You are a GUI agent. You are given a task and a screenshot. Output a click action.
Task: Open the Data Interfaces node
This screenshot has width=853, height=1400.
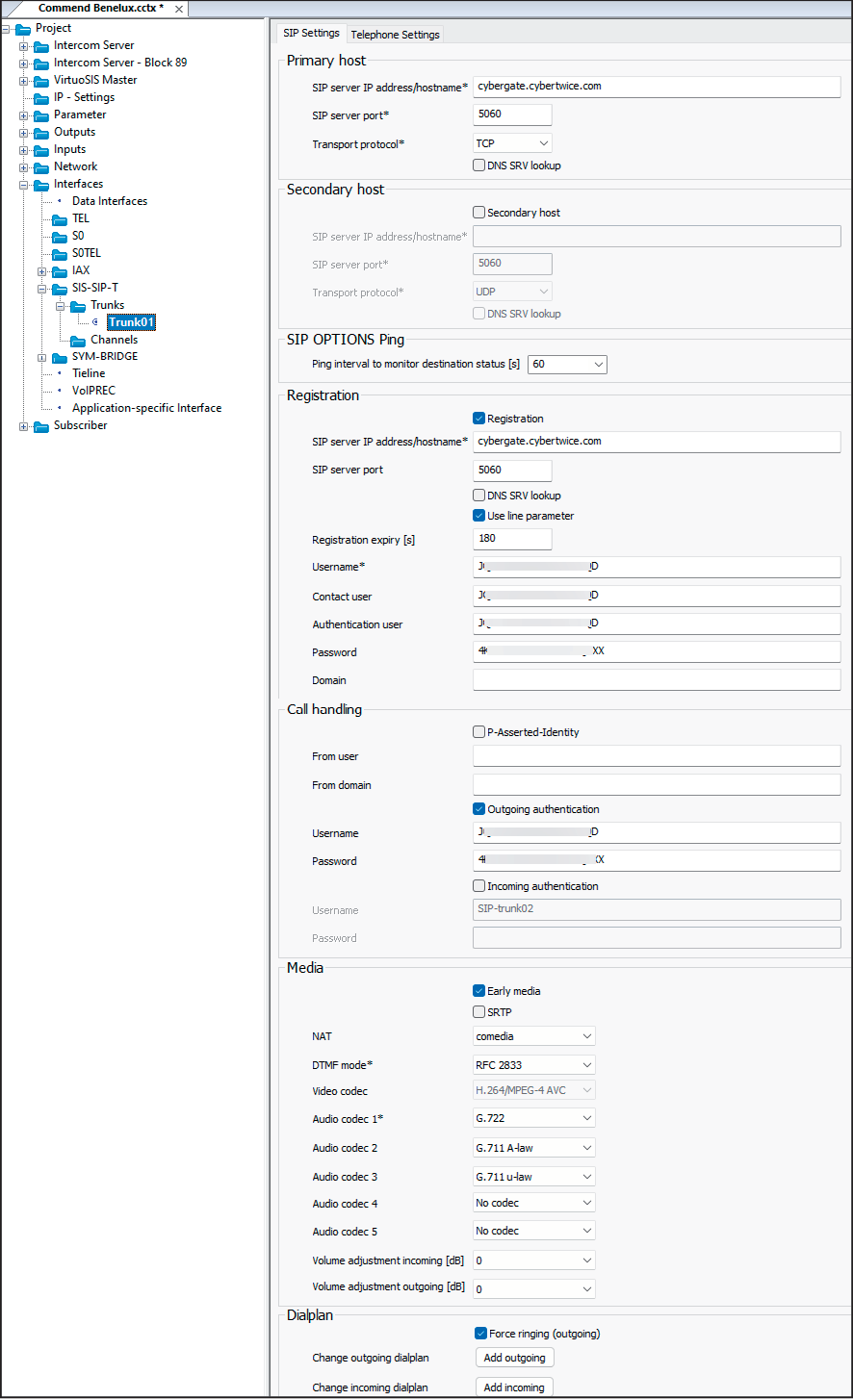(x=110, y=200)
